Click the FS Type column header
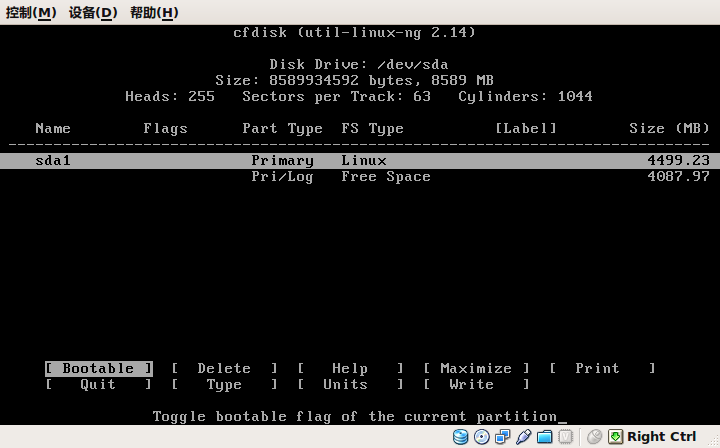The height and width of the screenshot is (448, 720). coord(372,129)
